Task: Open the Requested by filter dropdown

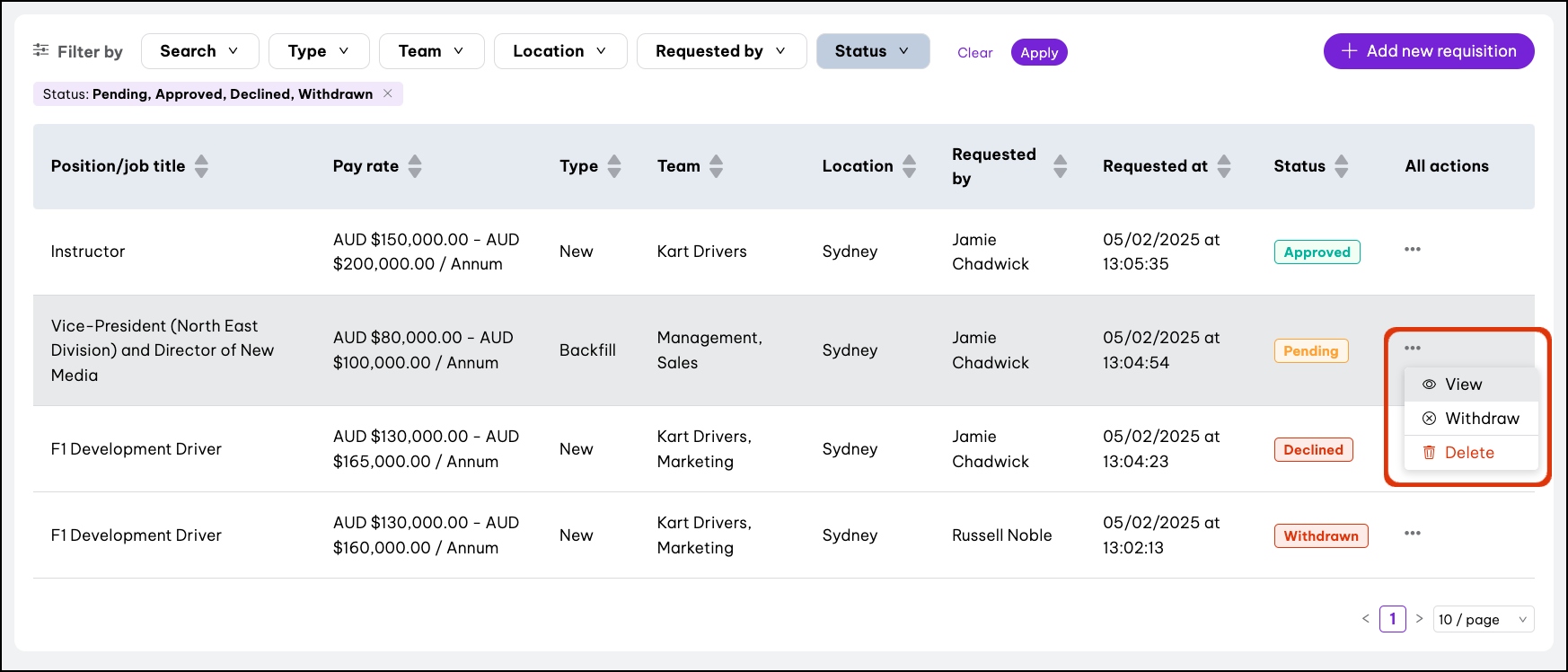Action: (x=720, y=51)
